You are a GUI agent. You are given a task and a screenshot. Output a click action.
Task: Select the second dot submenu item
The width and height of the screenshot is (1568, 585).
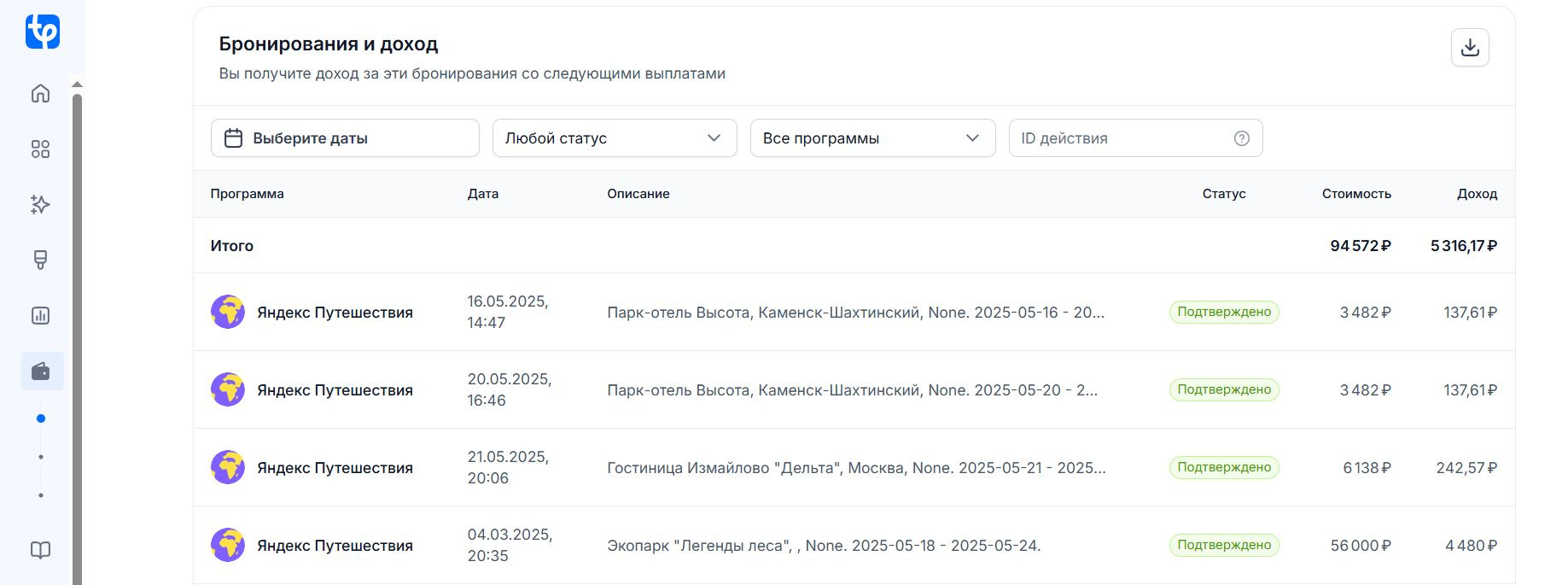41,457
